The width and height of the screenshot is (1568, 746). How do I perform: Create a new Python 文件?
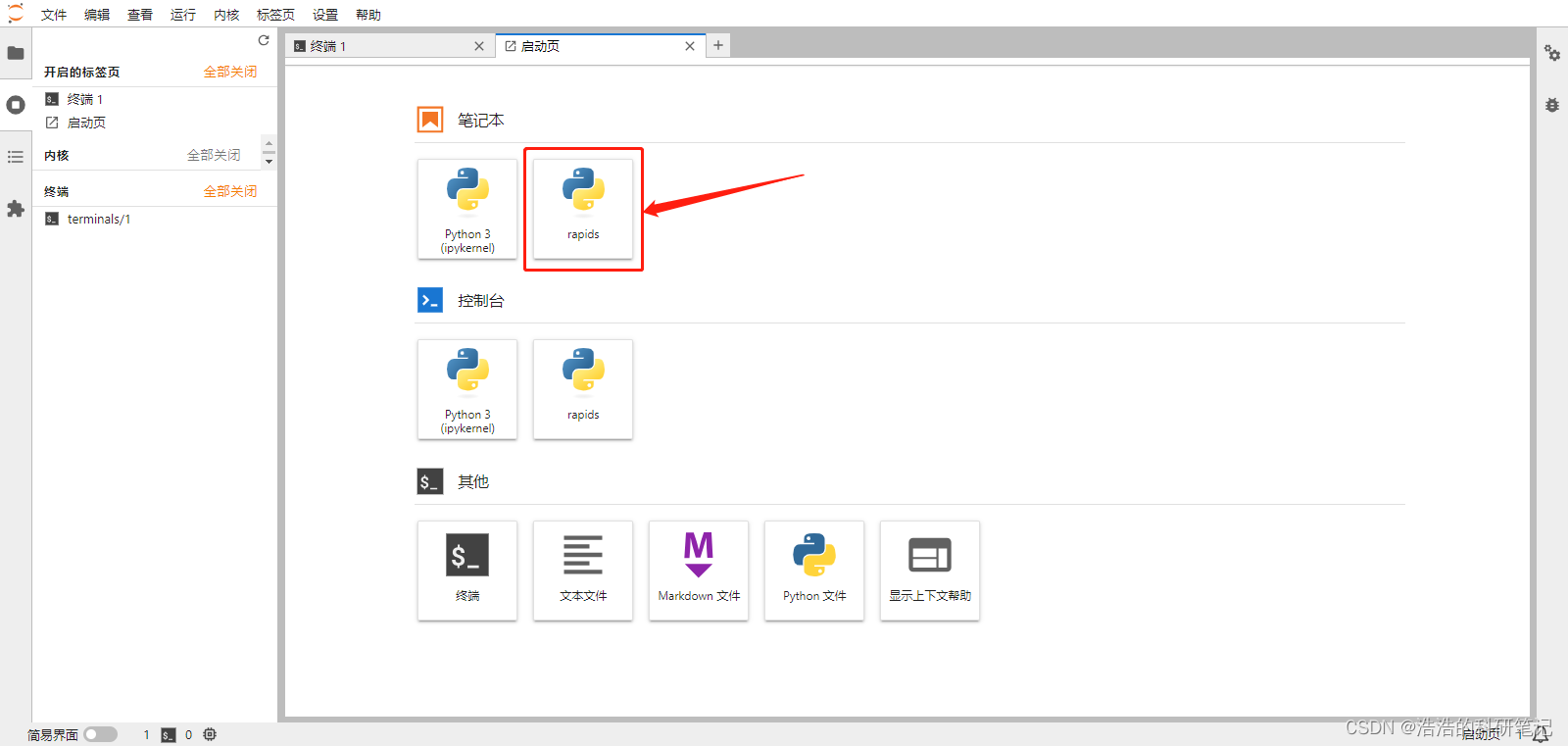coord(814,571)
